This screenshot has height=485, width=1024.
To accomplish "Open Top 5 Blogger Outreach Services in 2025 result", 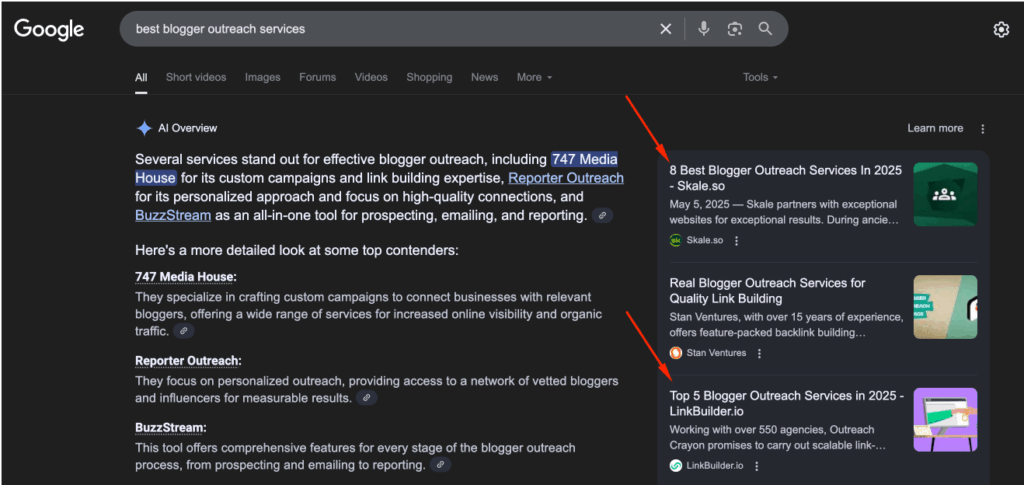I will [787, 403].
